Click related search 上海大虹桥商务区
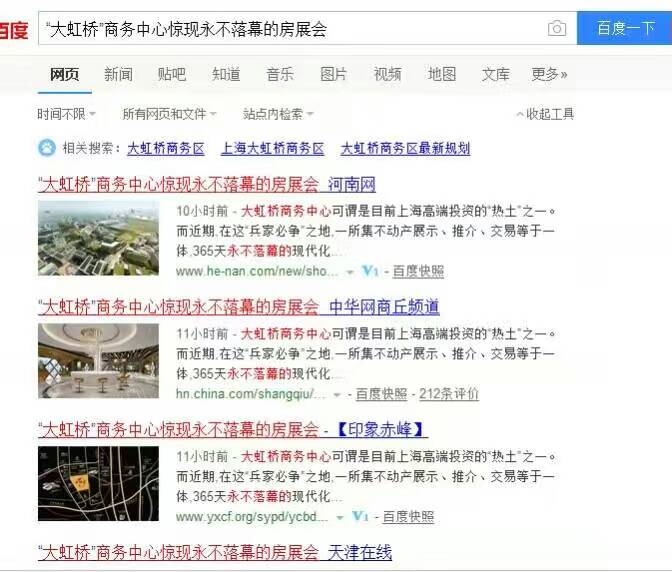672x572 pixels. (x=273, y=148)
